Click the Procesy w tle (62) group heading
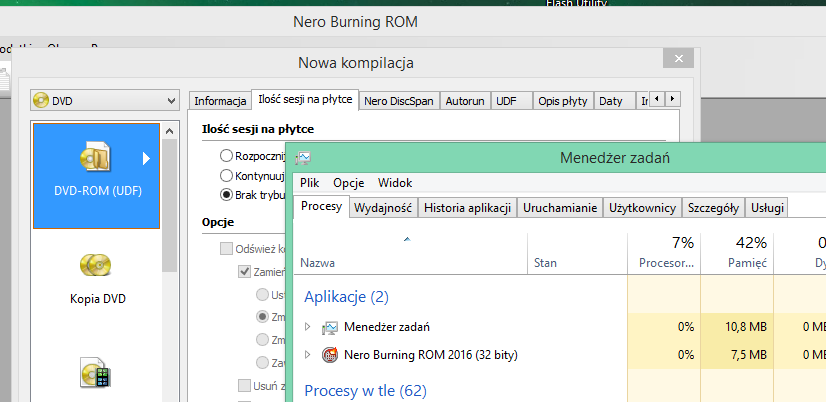The height and width of the screenshot is (402, 826). 366,391
